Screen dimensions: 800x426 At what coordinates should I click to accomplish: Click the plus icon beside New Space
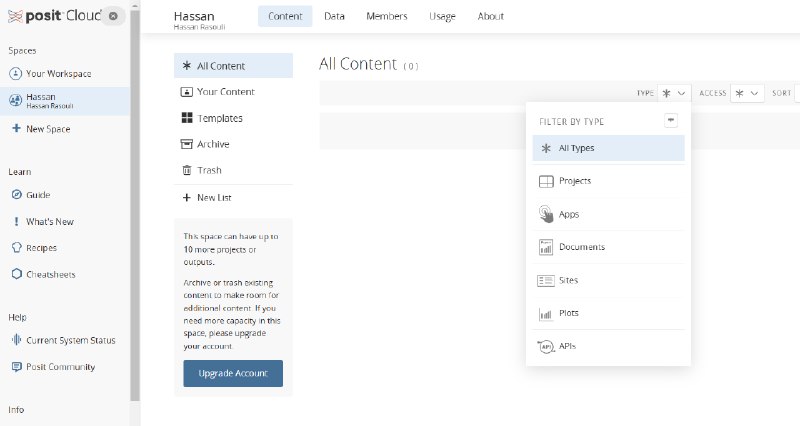click(16, 129)
